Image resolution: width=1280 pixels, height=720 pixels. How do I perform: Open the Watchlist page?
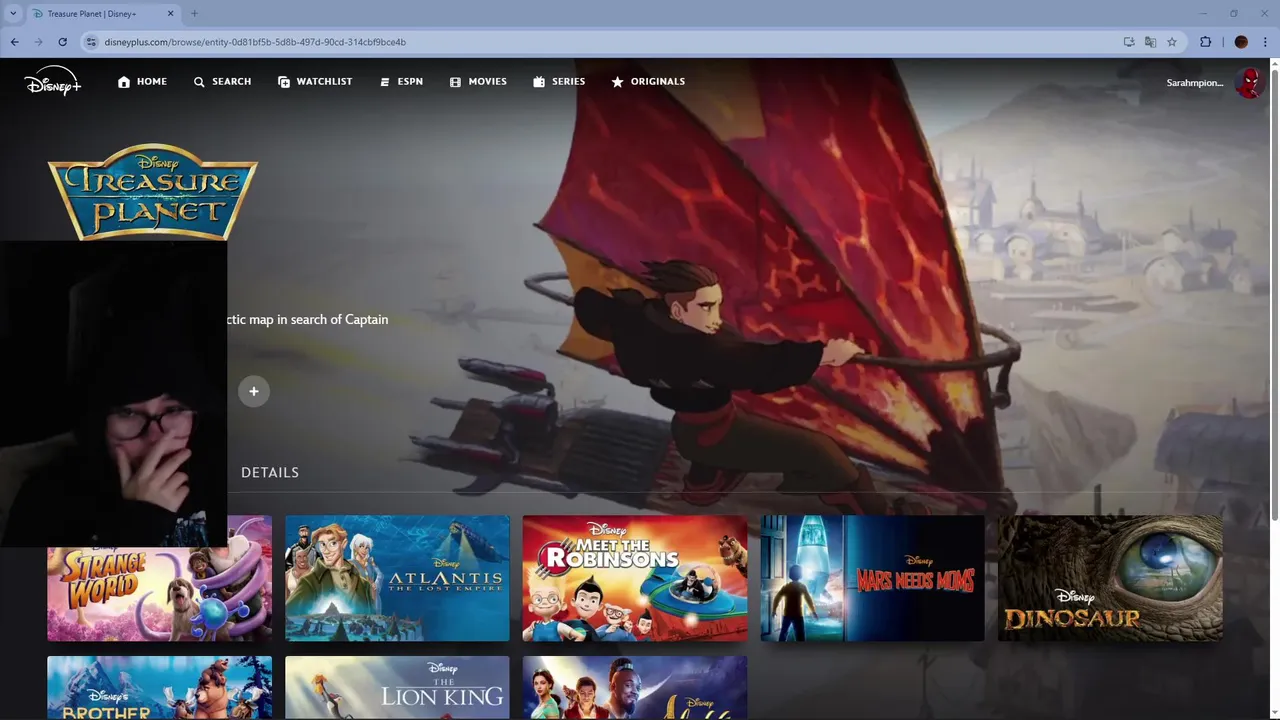coord(315,82)
